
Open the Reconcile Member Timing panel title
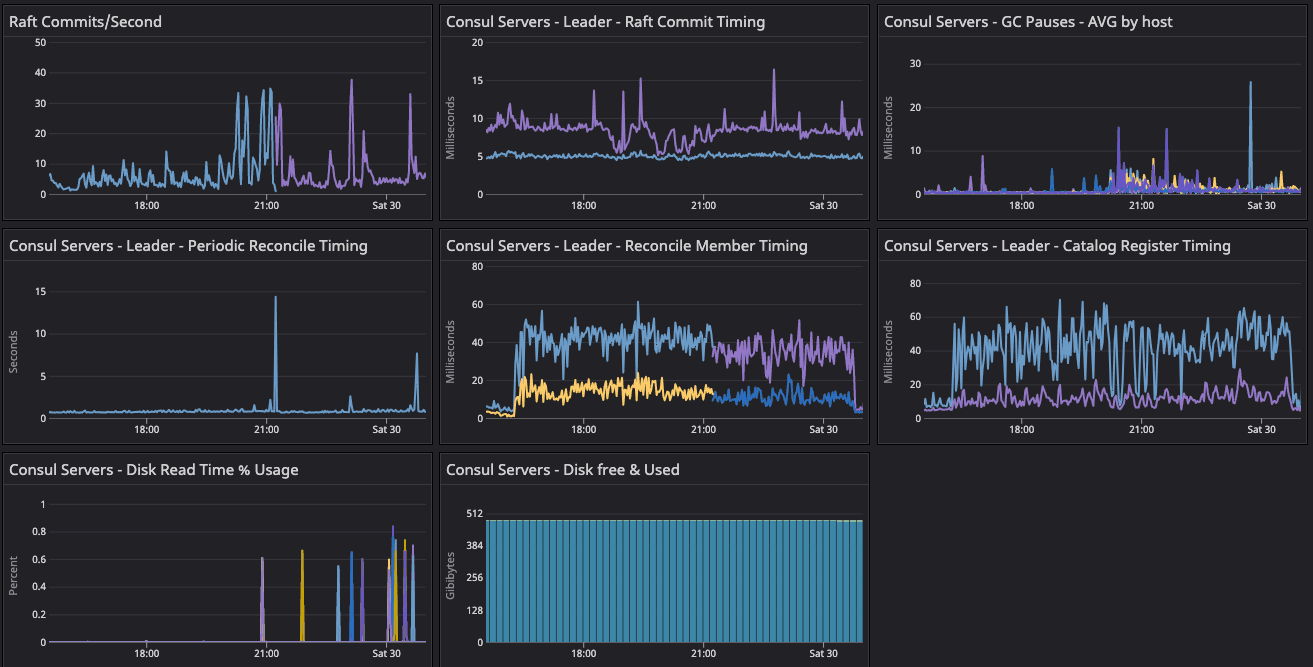(x=626, y=246)
